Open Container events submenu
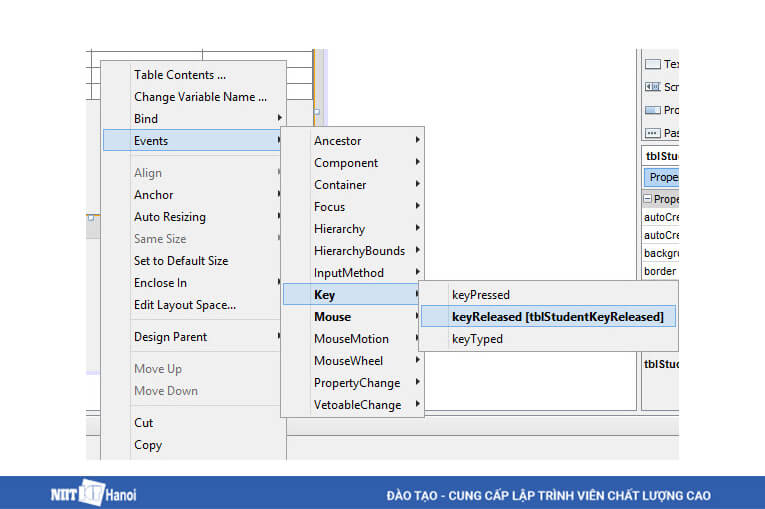 click(352, 184)
